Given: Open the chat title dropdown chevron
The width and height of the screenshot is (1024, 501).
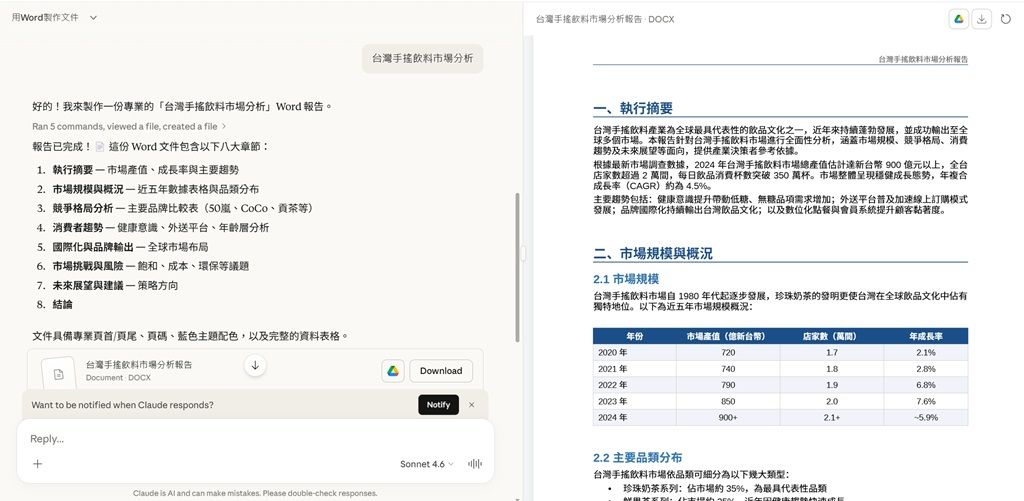Looking at the screenshot, I should [x=93, y=18].
